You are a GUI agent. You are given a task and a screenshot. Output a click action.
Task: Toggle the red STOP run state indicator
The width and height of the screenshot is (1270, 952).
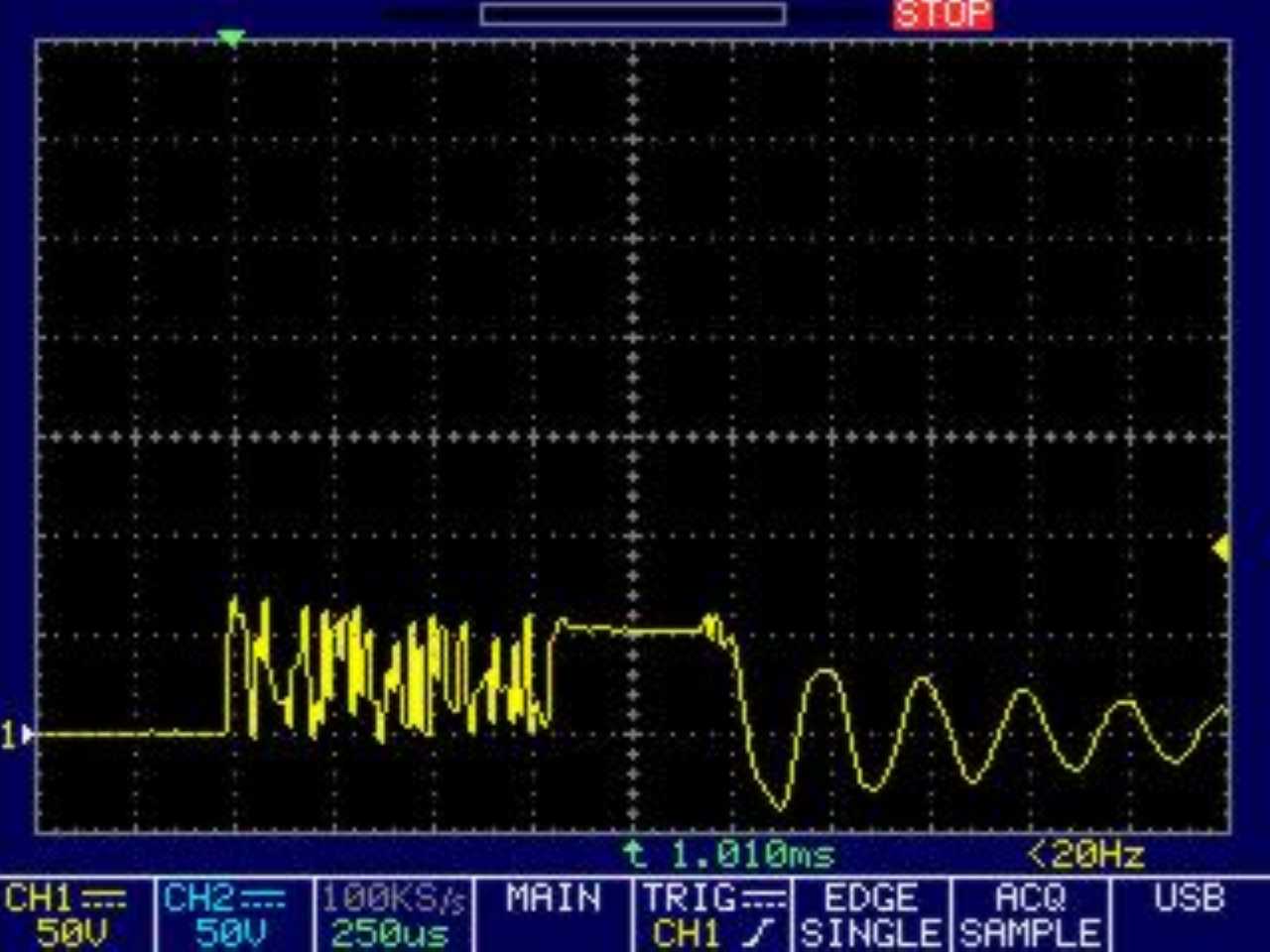(x=942, y=15)
